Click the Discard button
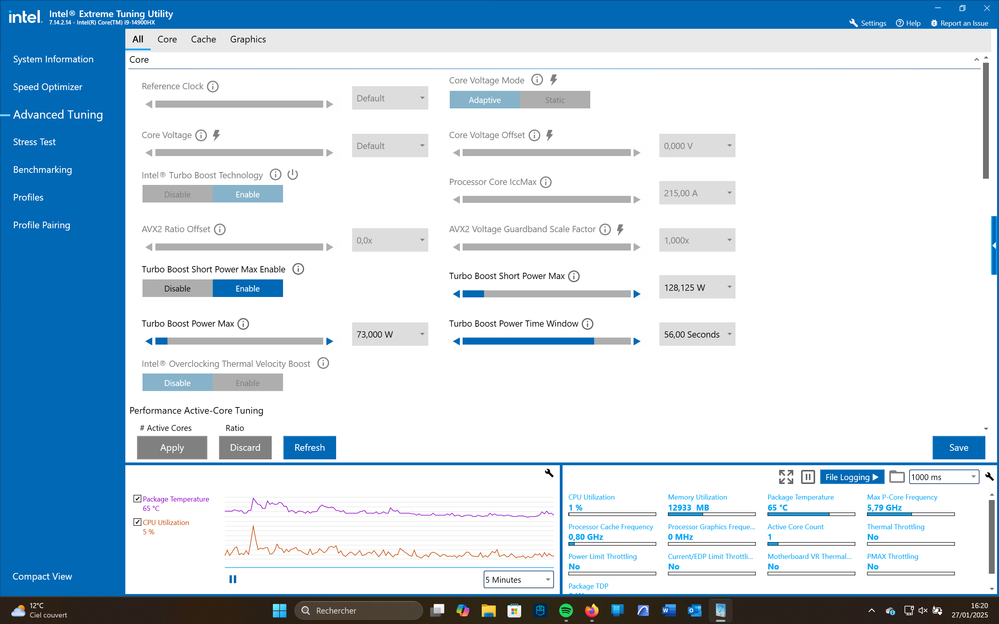 (245, 448)
